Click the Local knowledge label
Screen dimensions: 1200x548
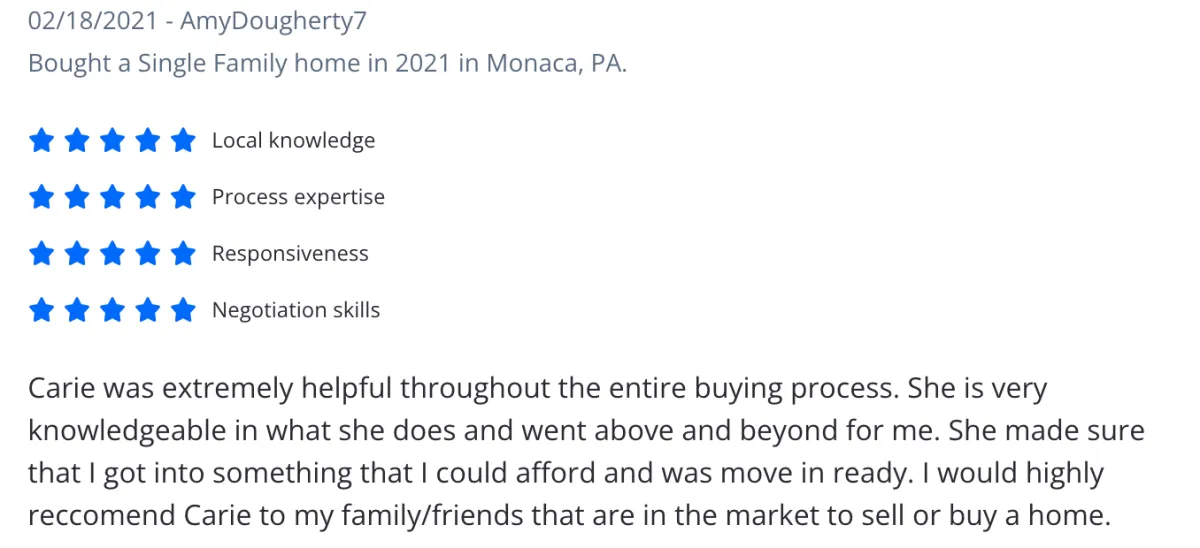point(293,141)
